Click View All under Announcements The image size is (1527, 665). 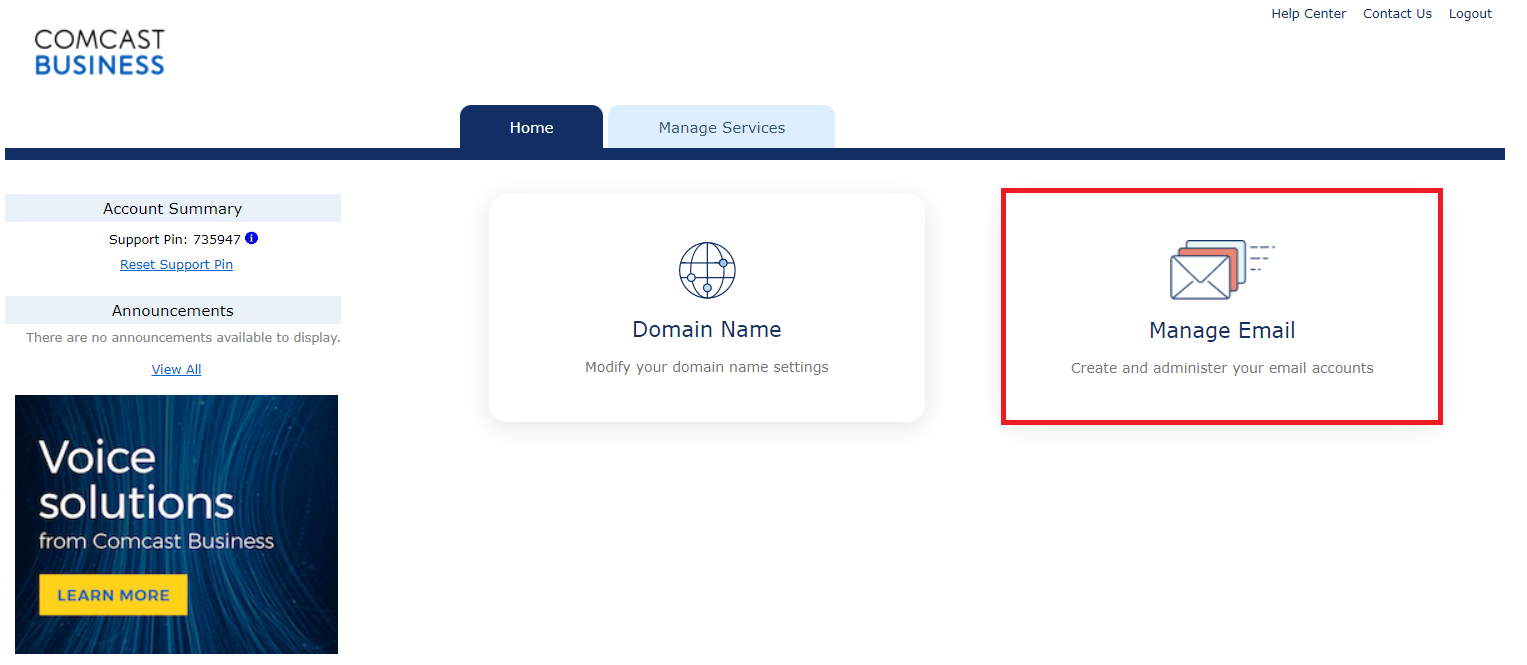click(176, 369)
